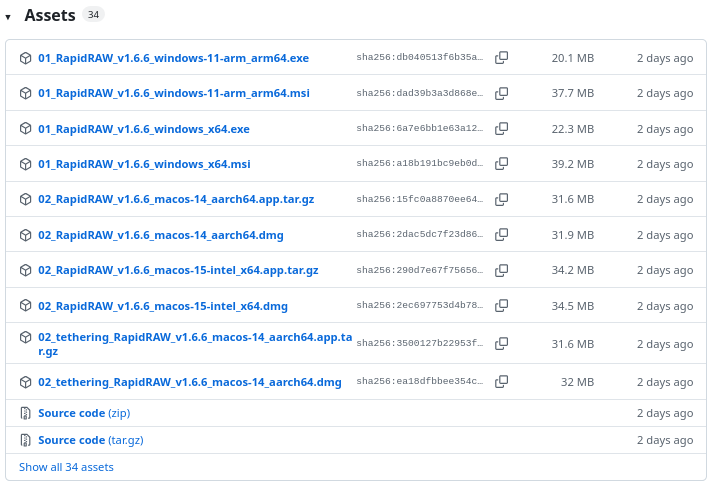Click package icon beside macos-15-intel_x64.app.tar.gz
The height and width of the screenshot is (493, 713).
coord(25,270)
